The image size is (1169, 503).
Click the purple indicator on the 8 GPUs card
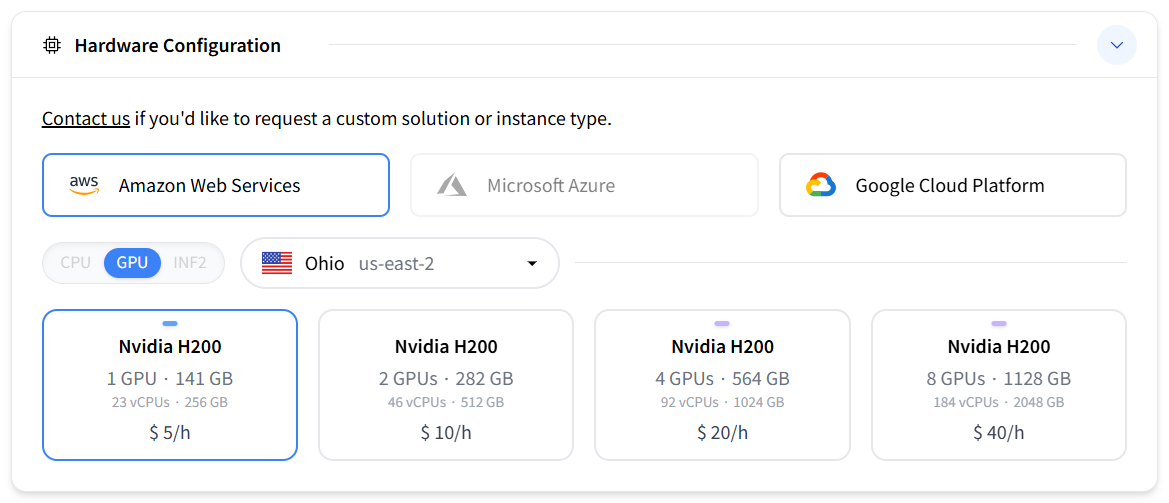(x=998, y=323)
